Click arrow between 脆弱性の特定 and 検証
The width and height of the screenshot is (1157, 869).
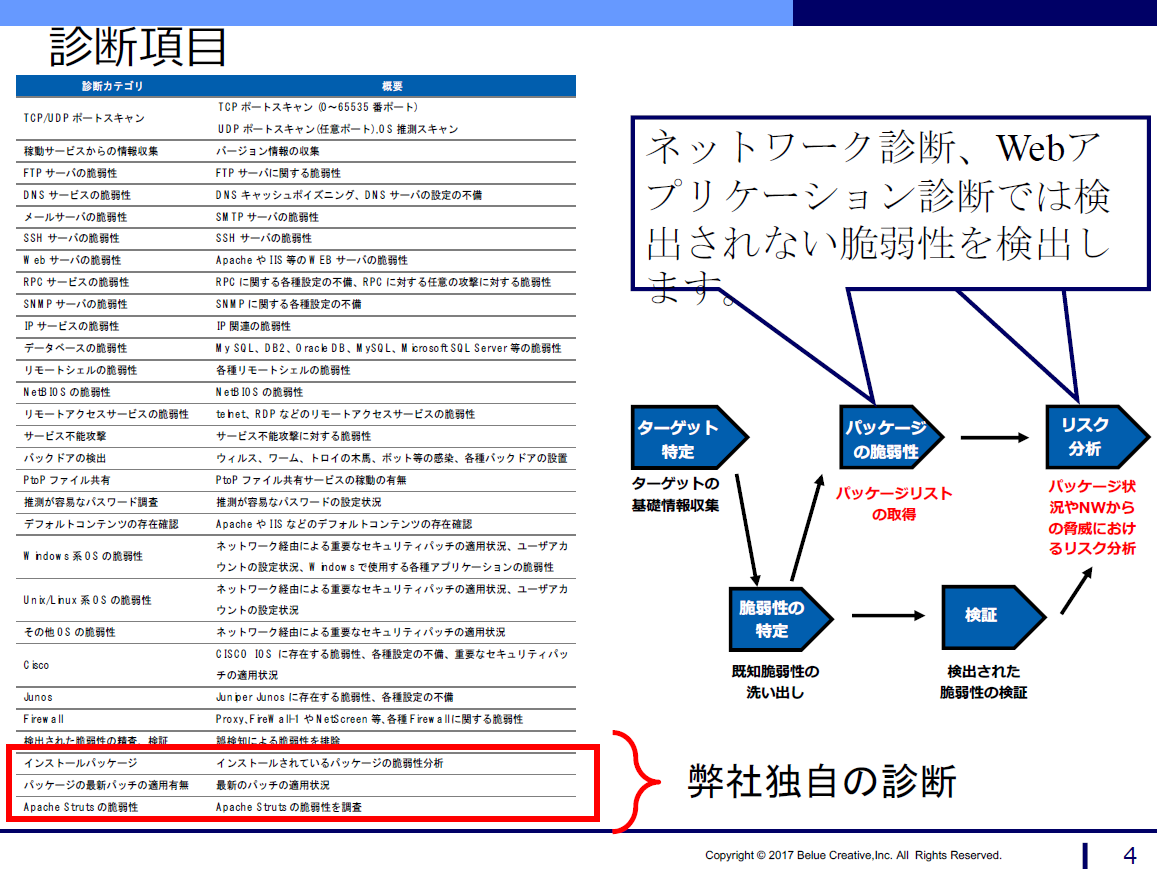click(x=887, y=616)
